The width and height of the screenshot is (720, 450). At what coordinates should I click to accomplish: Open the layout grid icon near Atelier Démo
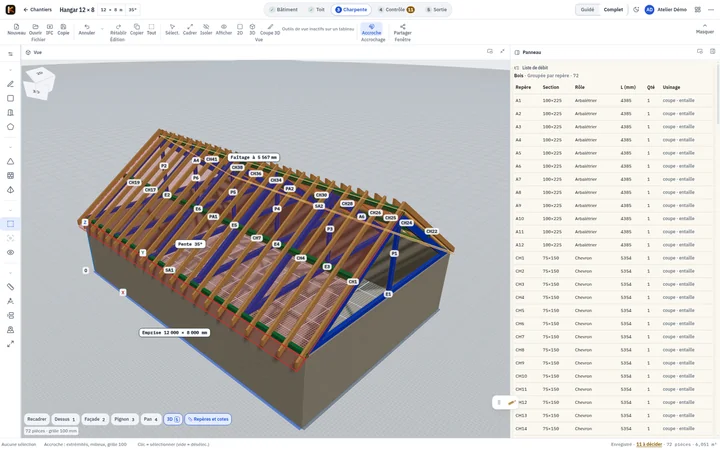coord(698,10)
